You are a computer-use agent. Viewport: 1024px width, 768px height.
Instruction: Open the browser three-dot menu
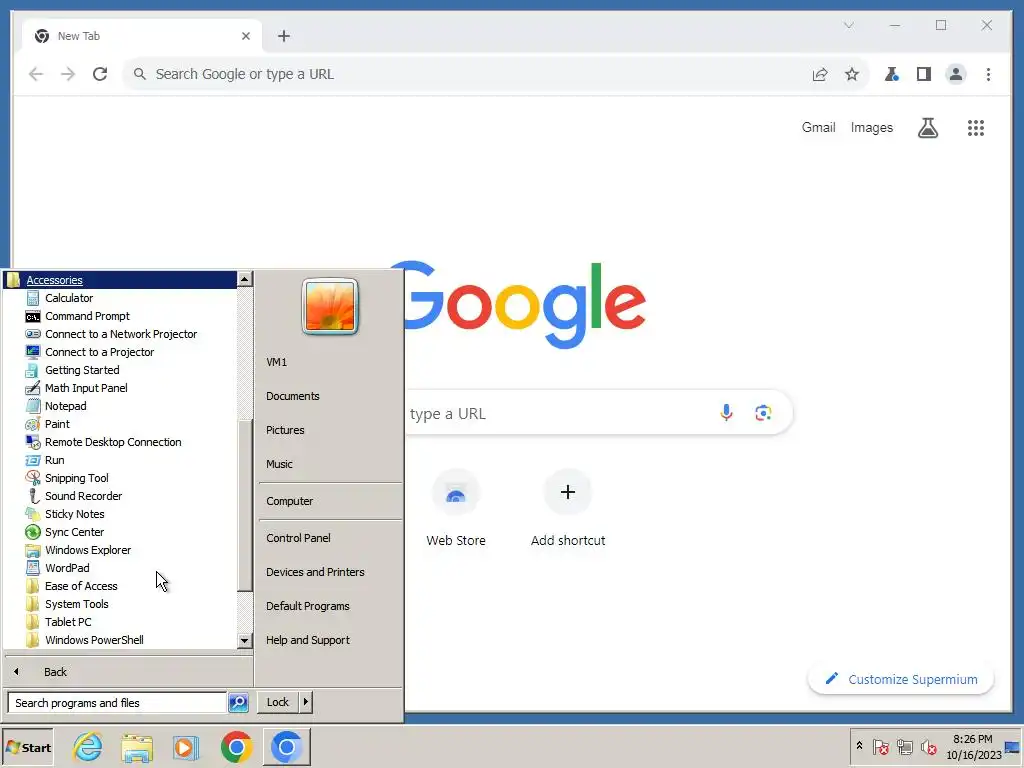point(988,74)
